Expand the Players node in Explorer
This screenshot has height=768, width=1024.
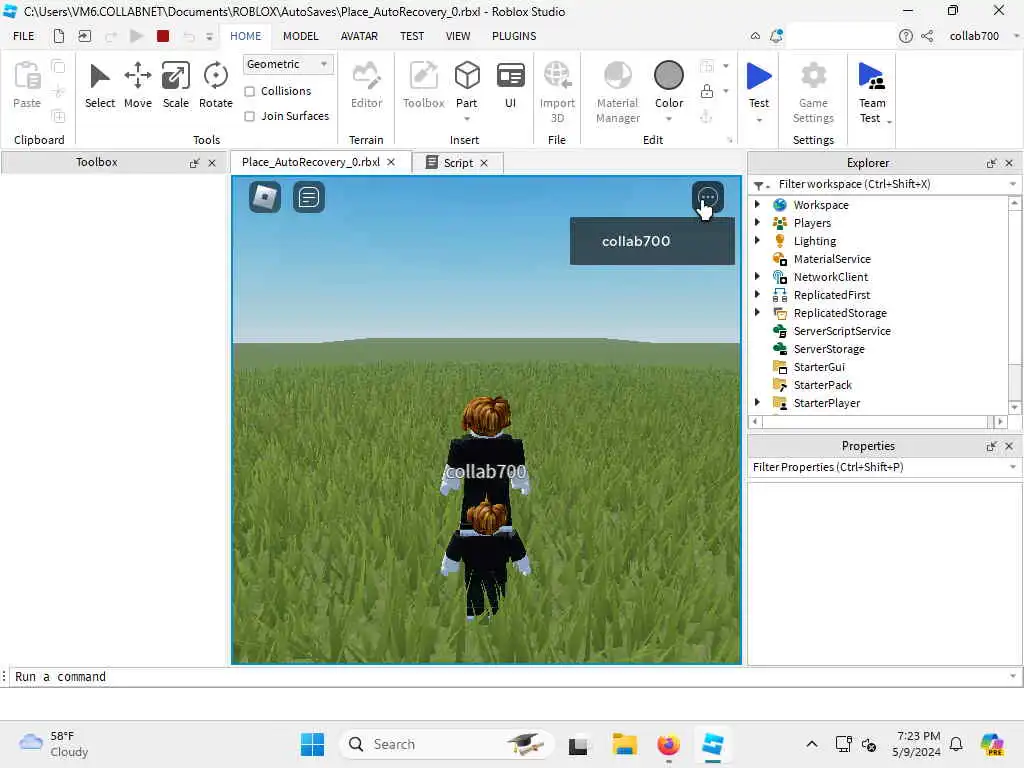(x=757, y=222)
